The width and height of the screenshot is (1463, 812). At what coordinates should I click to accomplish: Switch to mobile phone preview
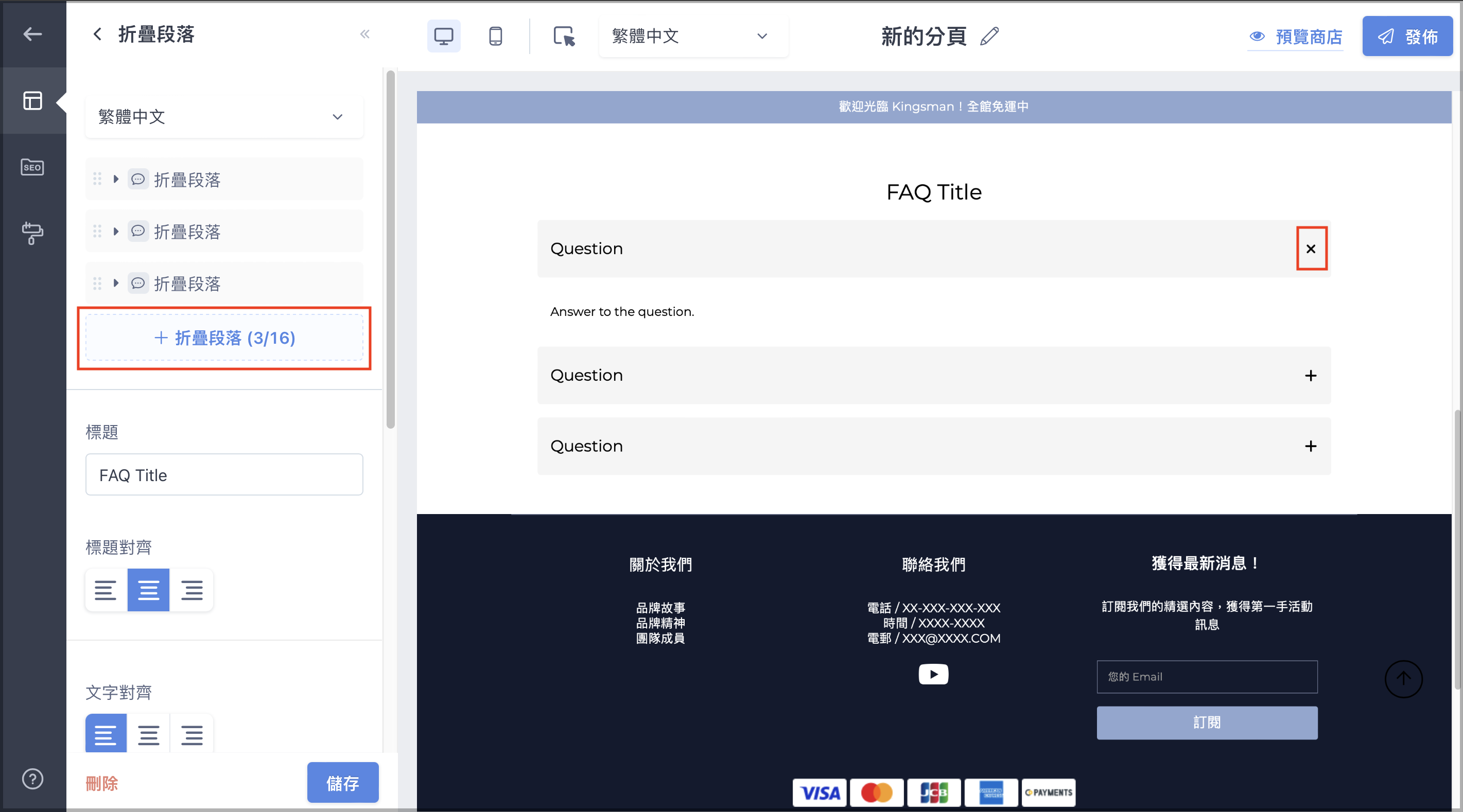495,37
